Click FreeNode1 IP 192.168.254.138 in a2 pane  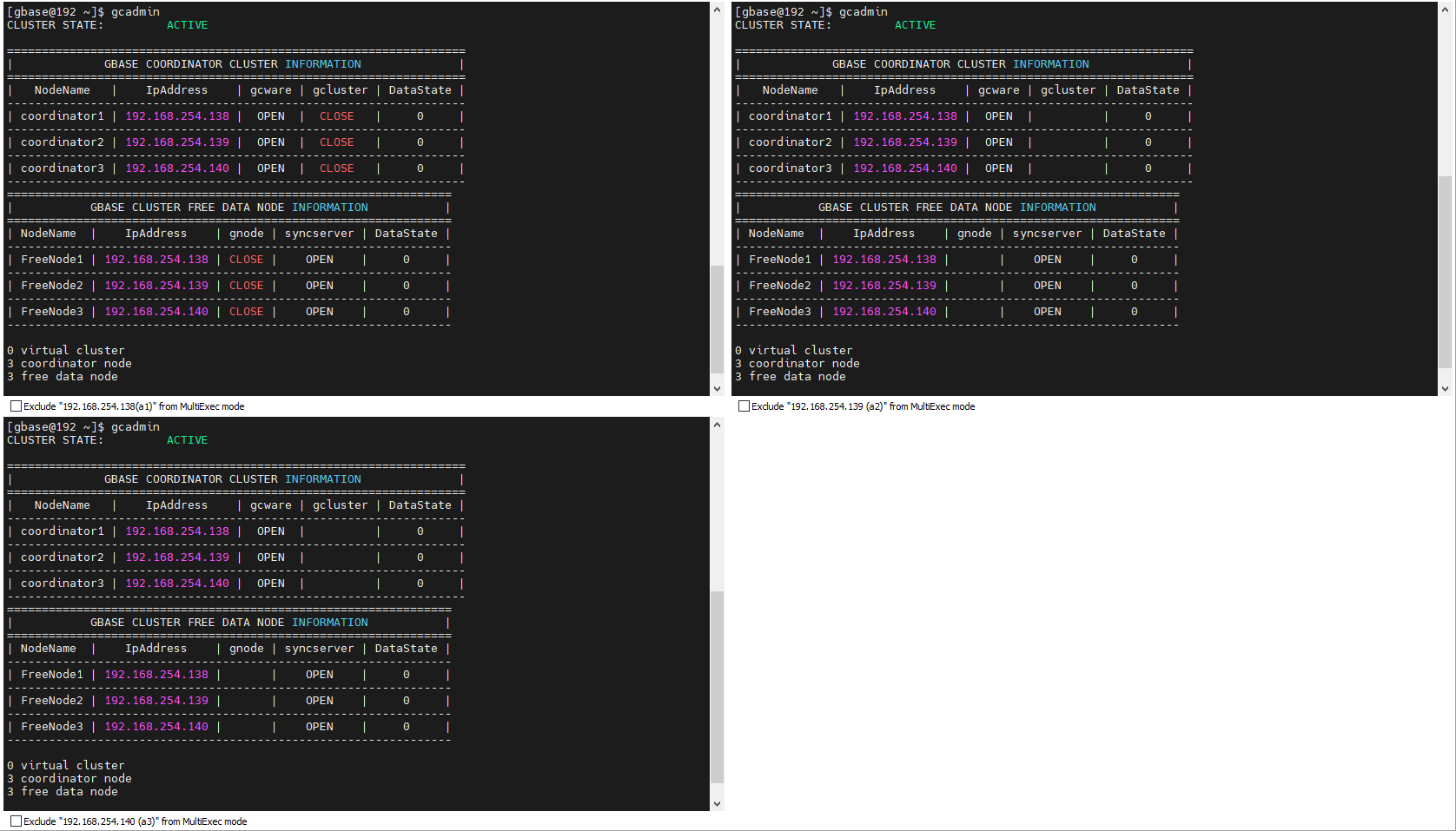[884, 260]
